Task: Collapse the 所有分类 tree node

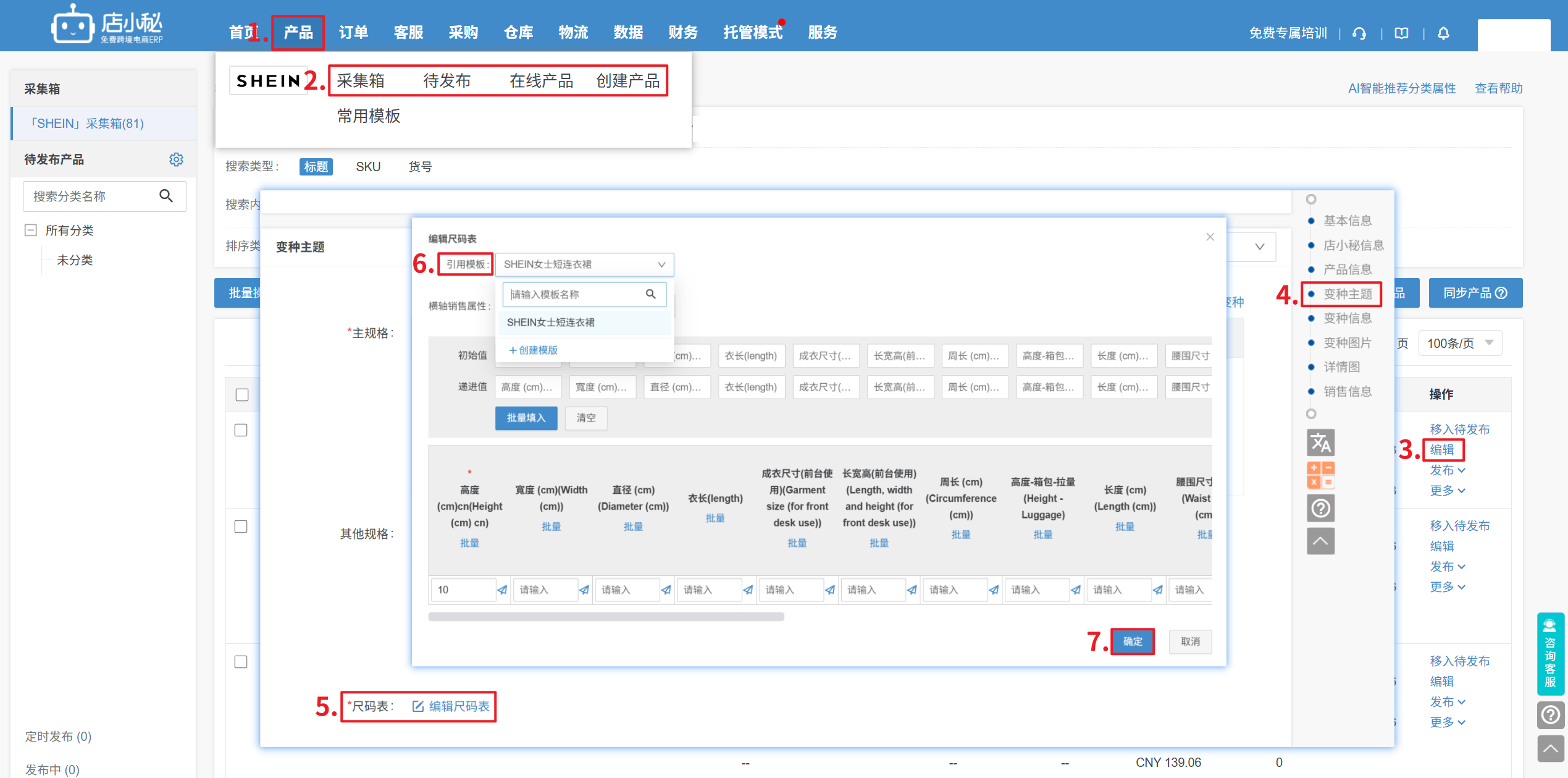Action: point(30,230)
